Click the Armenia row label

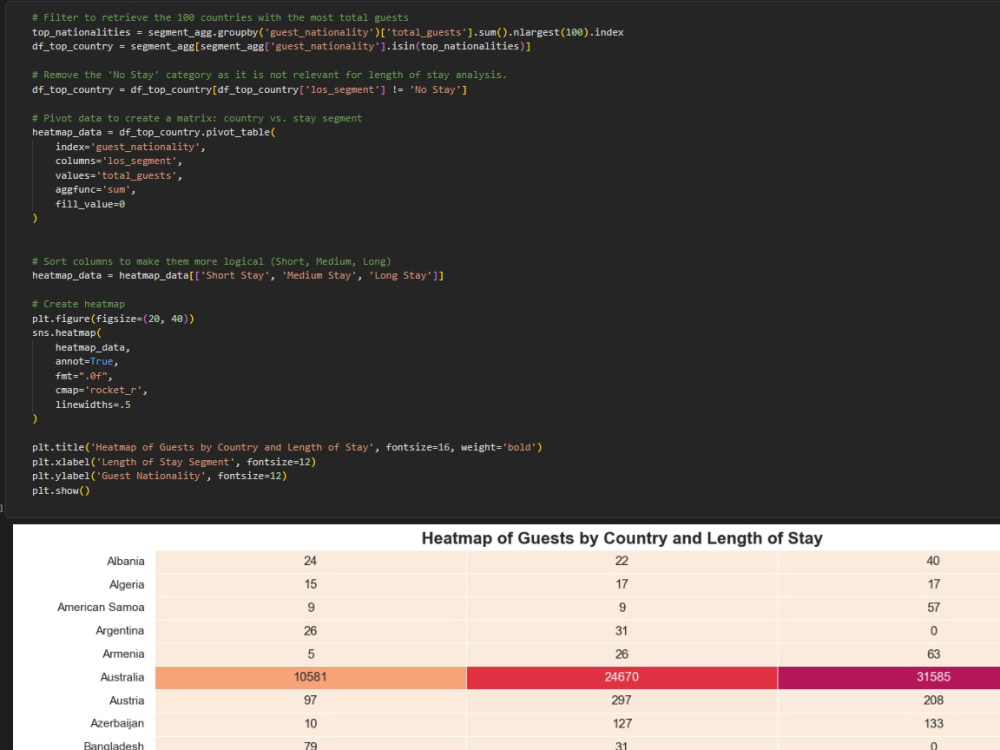click(124, 654)
